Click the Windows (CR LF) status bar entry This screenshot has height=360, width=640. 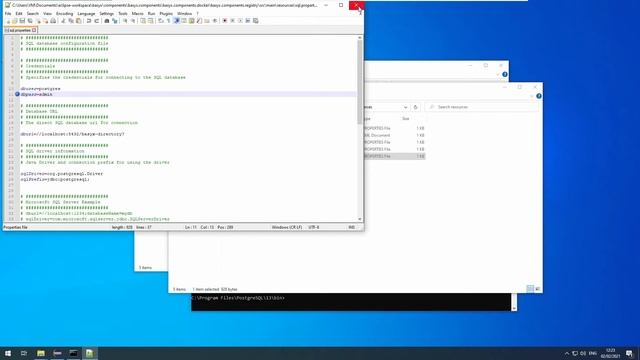287,227
